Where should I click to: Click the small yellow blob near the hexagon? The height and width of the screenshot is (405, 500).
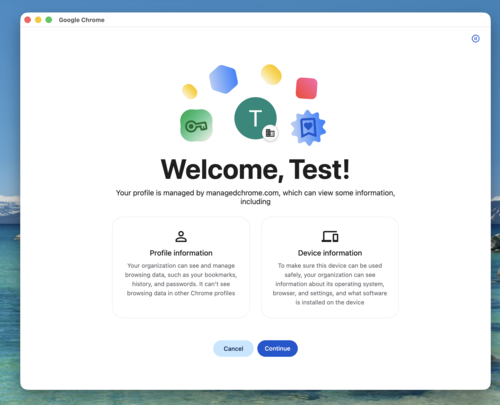(x=190, y=91)
